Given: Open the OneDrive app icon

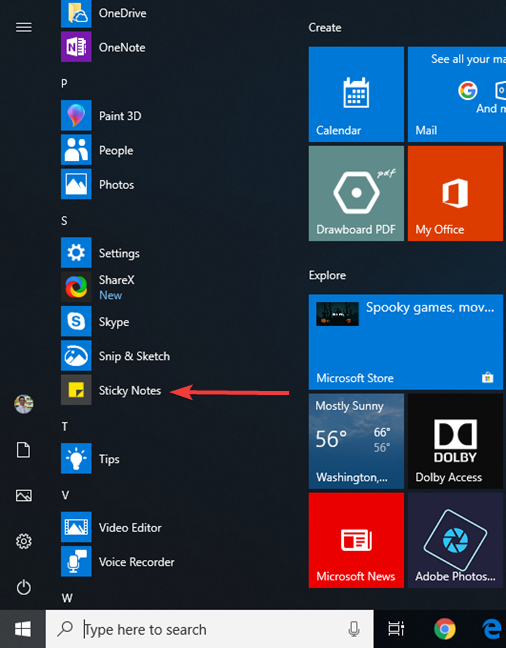Looking at the screenshot, I should 76,14.
